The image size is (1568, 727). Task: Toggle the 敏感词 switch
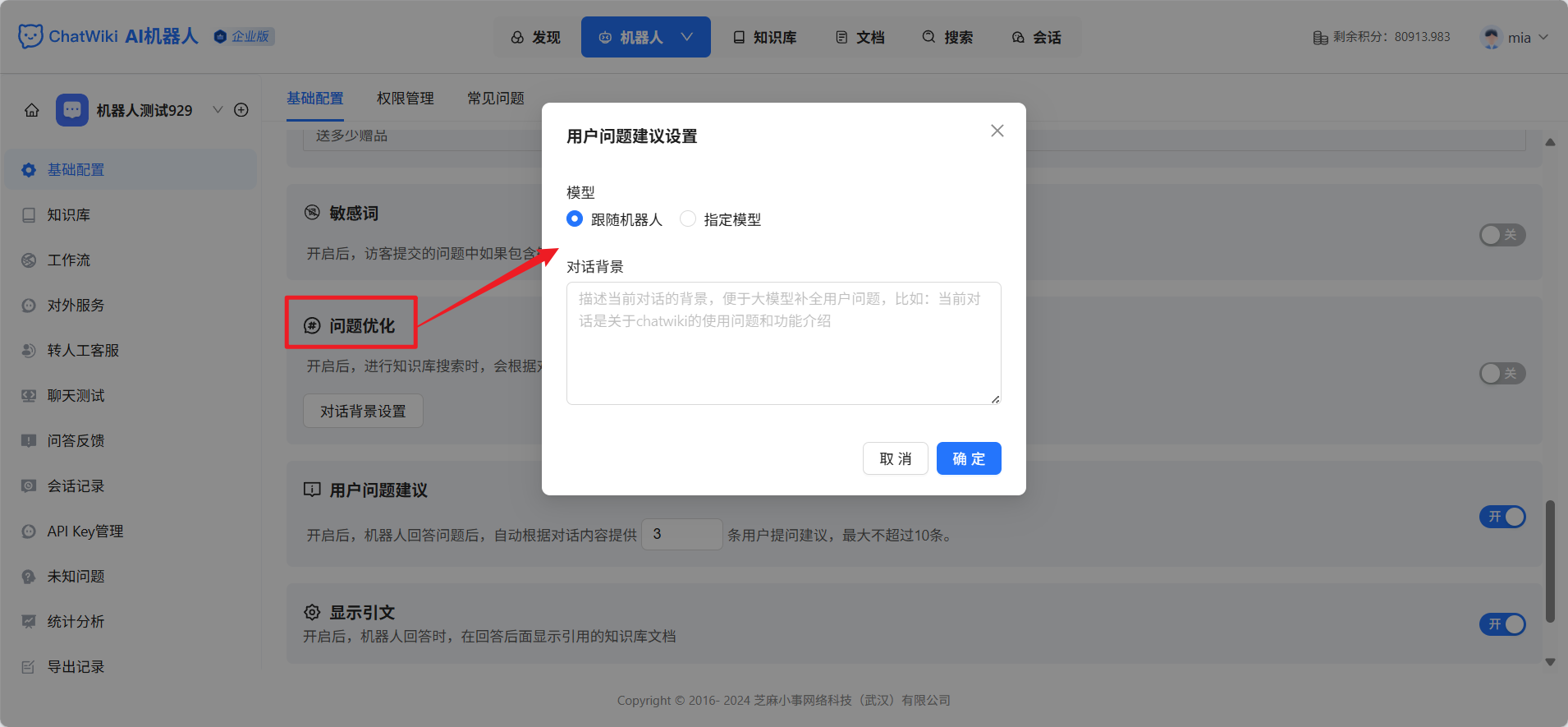1502,235
